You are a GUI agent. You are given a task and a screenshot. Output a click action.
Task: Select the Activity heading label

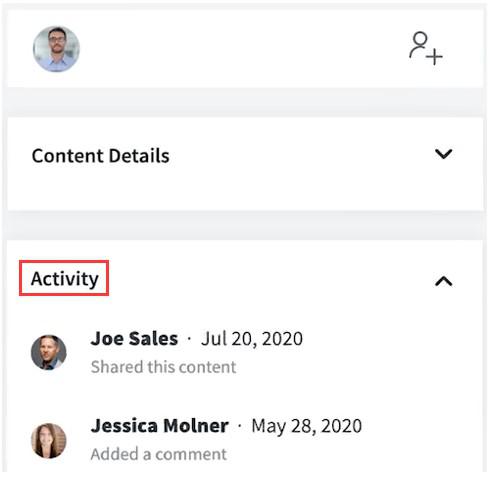64,278
